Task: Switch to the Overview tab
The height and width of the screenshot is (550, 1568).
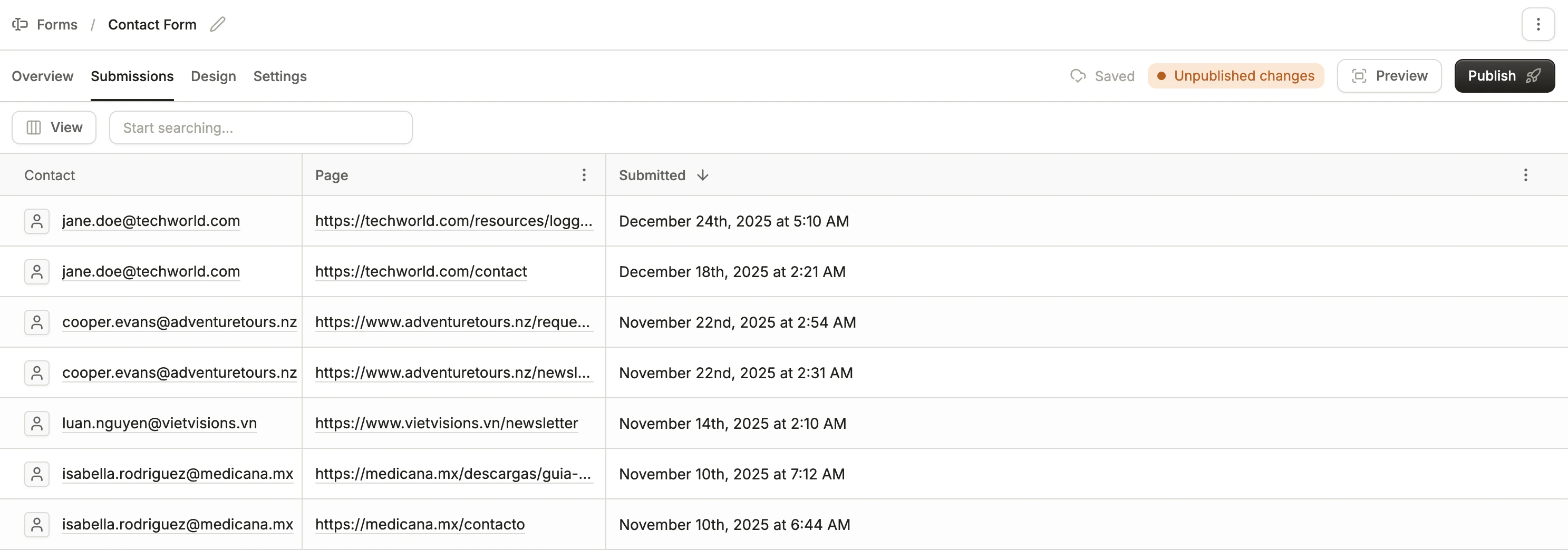Action: click(x=43, y=76)
